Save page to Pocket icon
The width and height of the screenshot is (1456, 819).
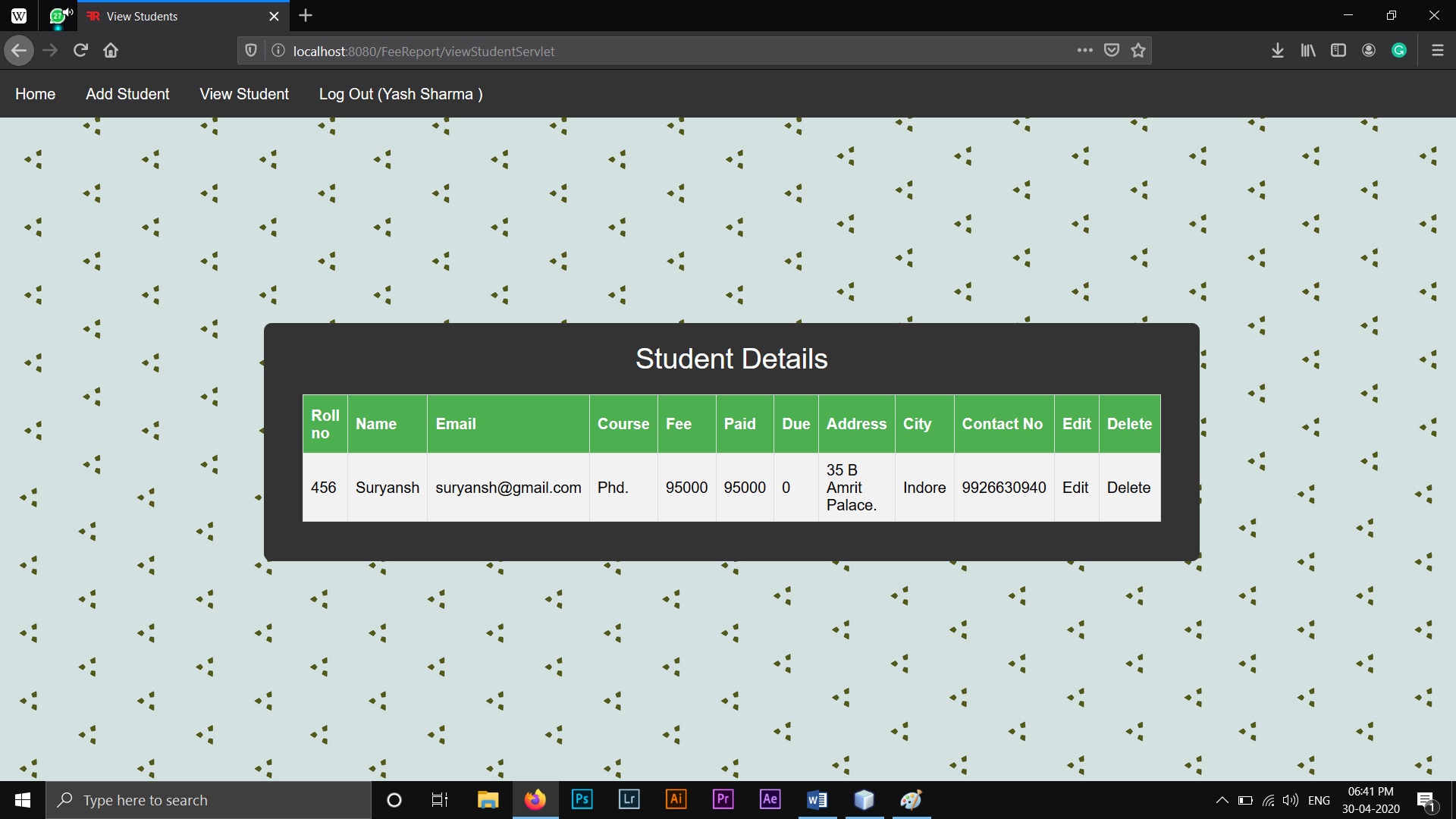(1112, 51)
